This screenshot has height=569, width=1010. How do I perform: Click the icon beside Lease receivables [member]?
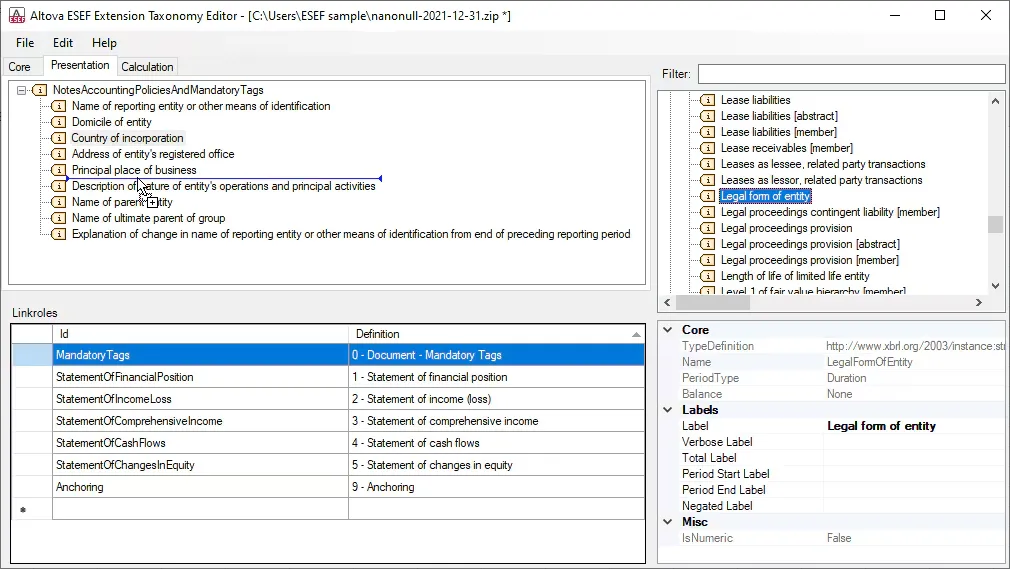click(x=707, y=148)
